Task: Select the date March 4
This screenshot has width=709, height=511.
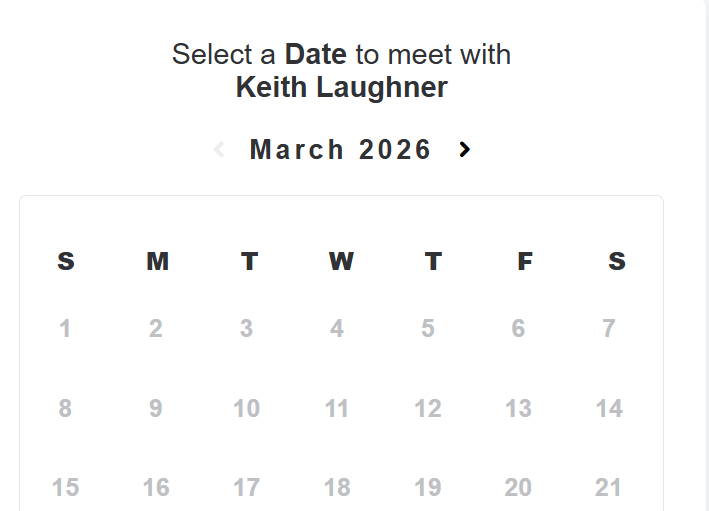Action: 337,328
